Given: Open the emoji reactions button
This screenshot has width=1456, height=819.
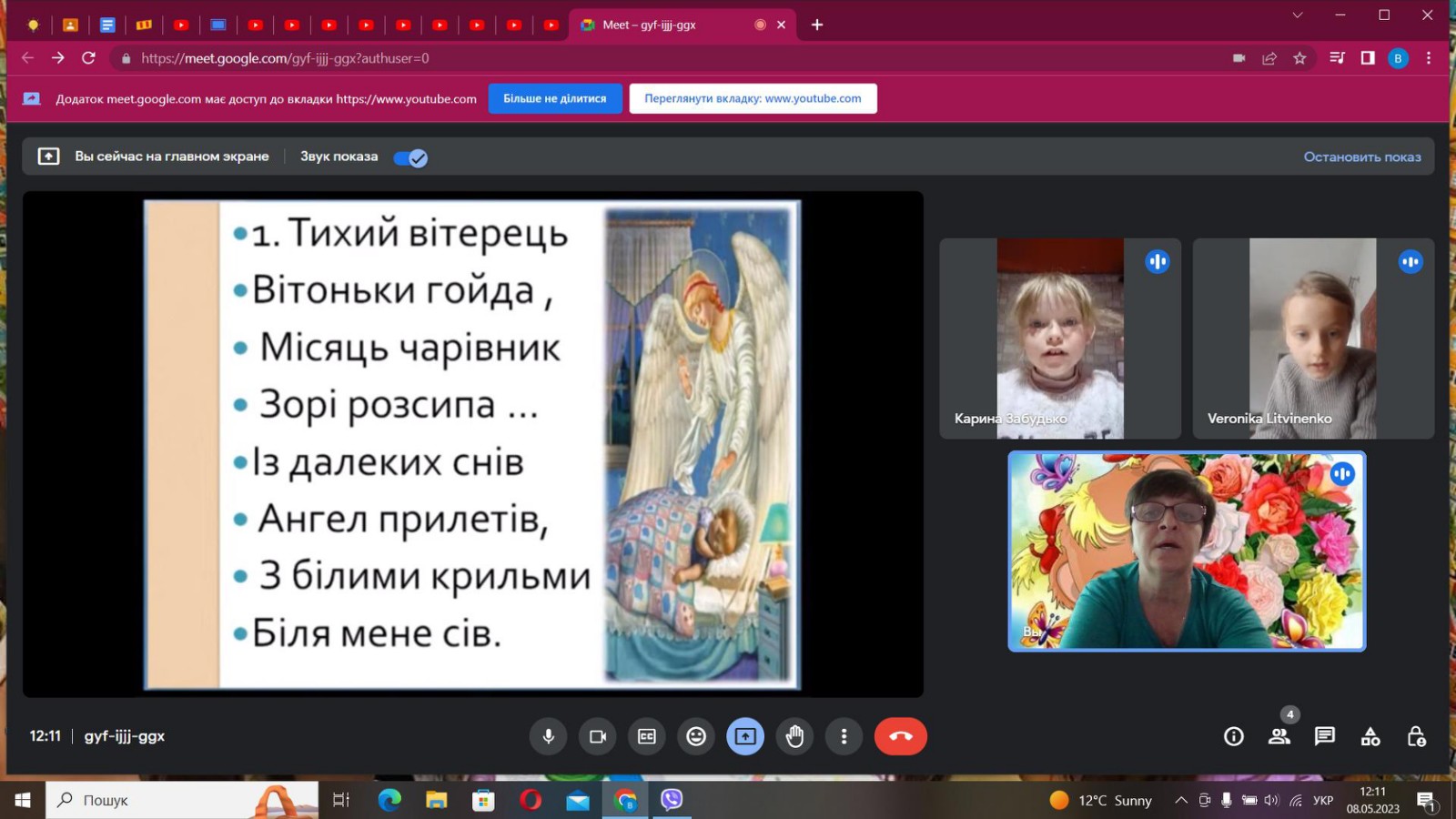Looking at the screenshot, I should coord(696,736).
